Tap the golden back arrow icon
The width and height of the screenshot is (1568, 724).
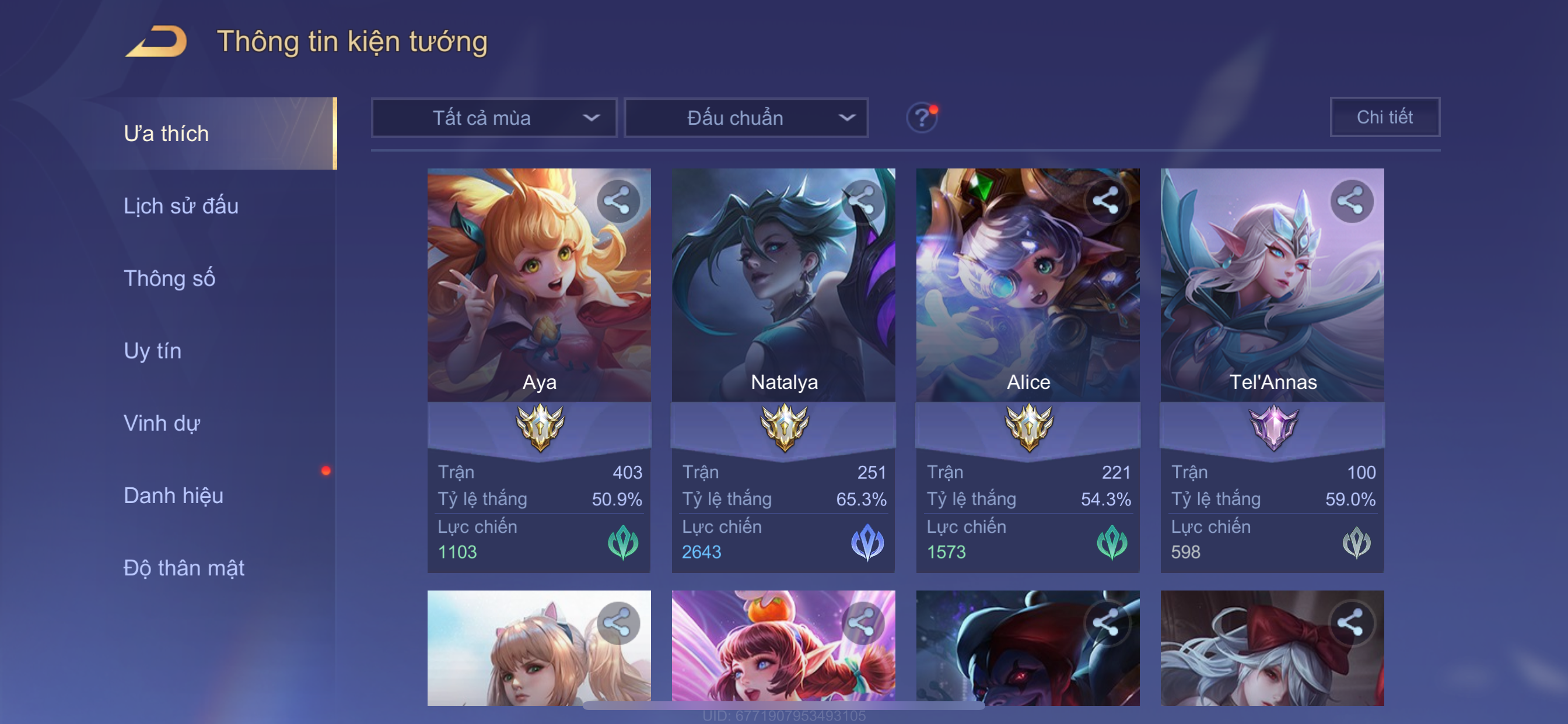click(x=156, y=42)
